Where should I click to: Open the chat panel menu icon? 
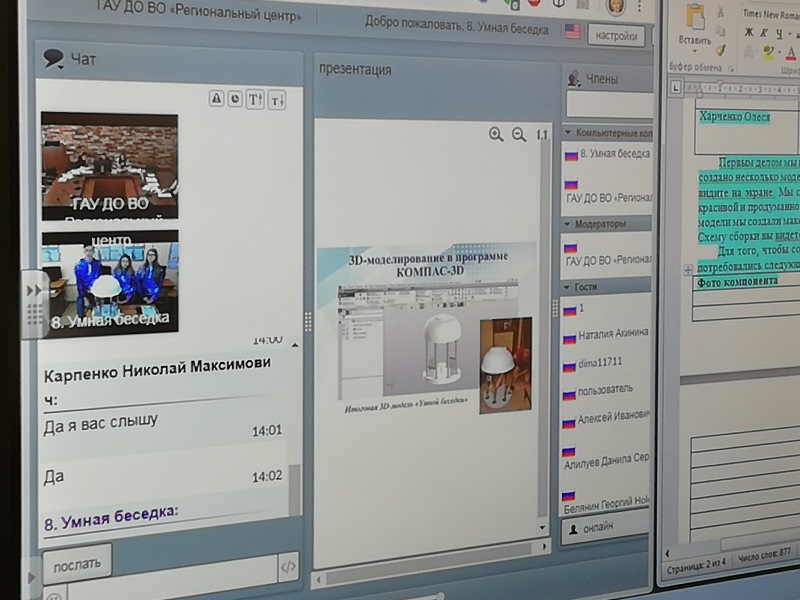[54, 59]
